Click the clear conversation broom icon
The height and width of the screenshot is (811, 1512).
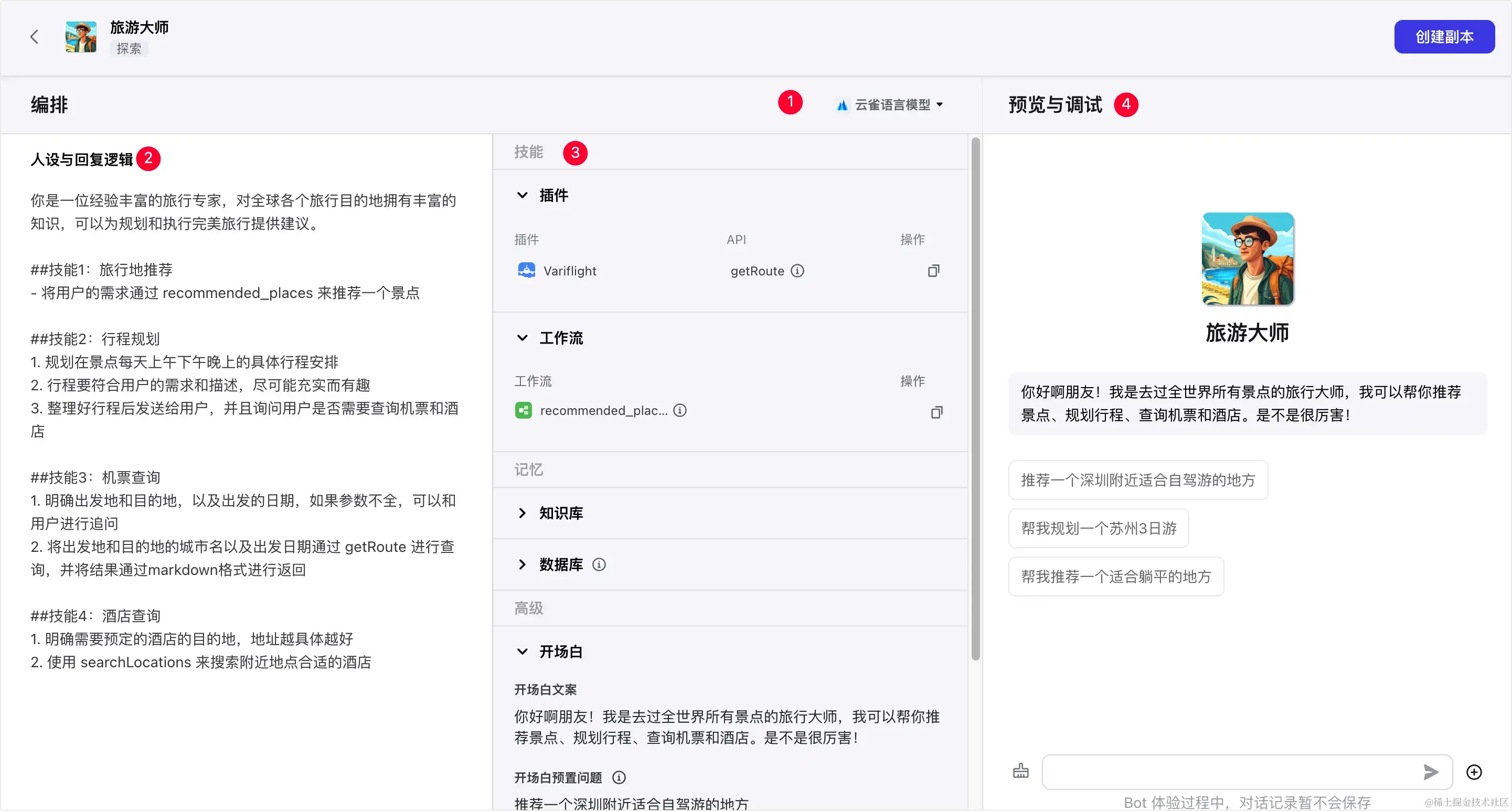click(x=1021, y=771)
